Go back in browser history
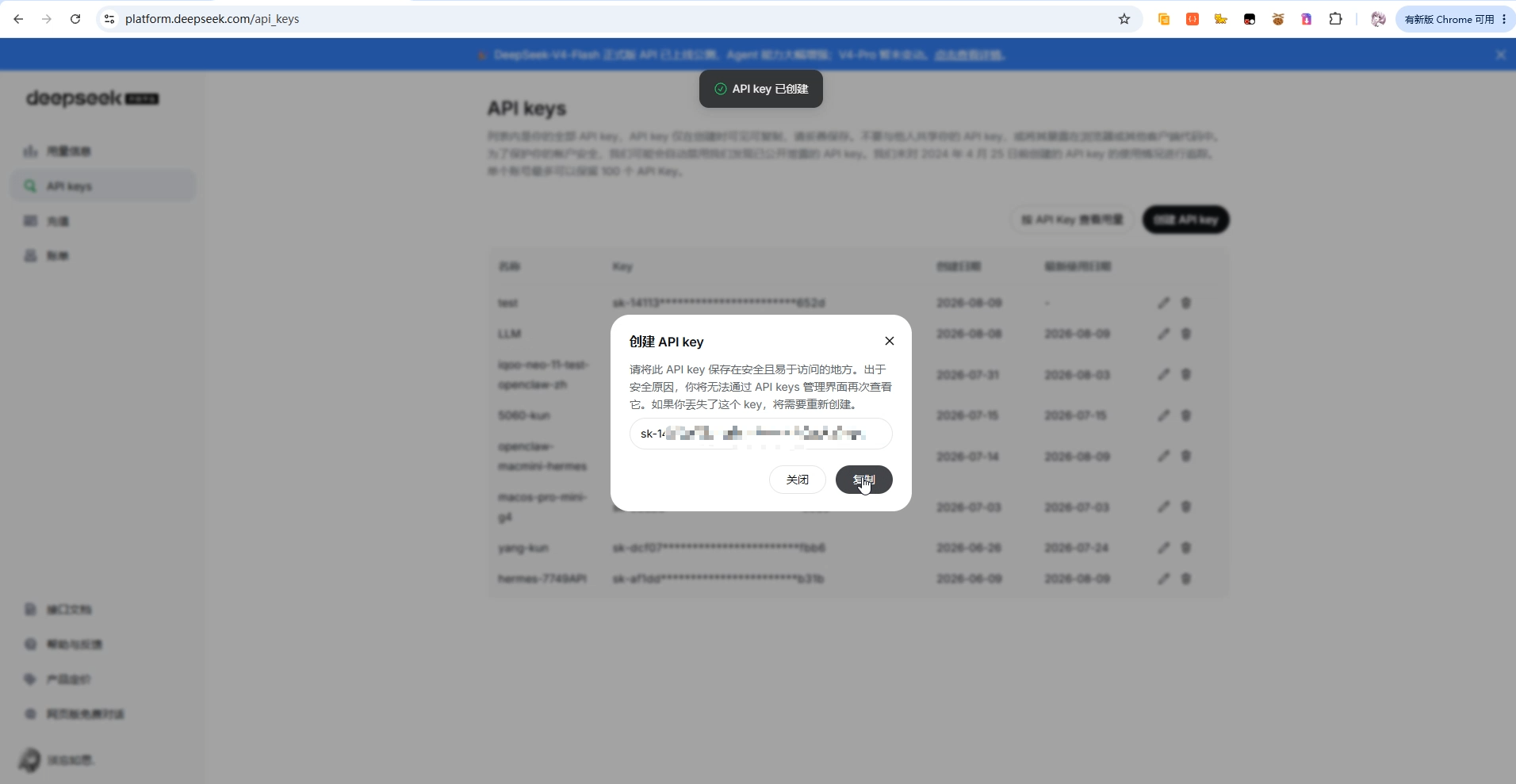1516x784 pixels. point(18,19)
